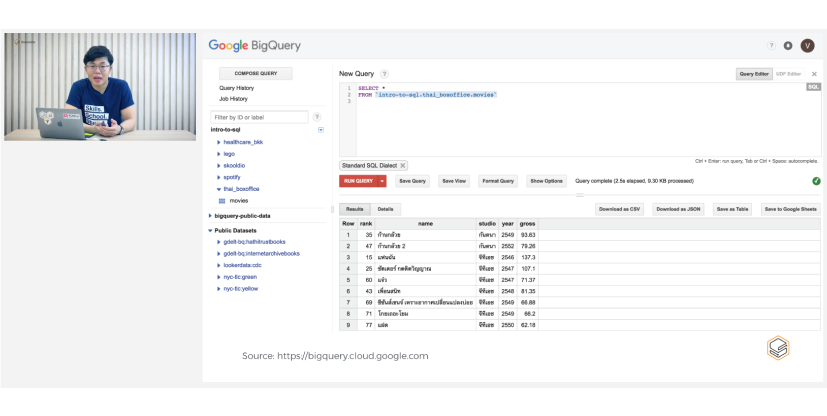Click Save as Table button
The height and width of the screenshot is (416, 827).
click(x=732, y=209)
